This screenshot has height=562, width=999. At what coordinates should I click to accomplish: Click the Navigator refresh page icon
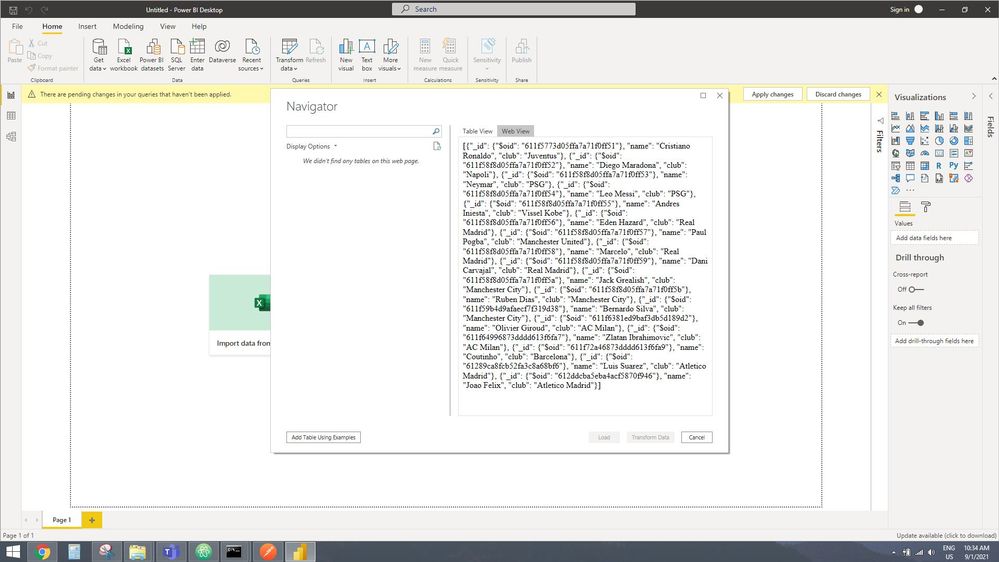[436, 147]
